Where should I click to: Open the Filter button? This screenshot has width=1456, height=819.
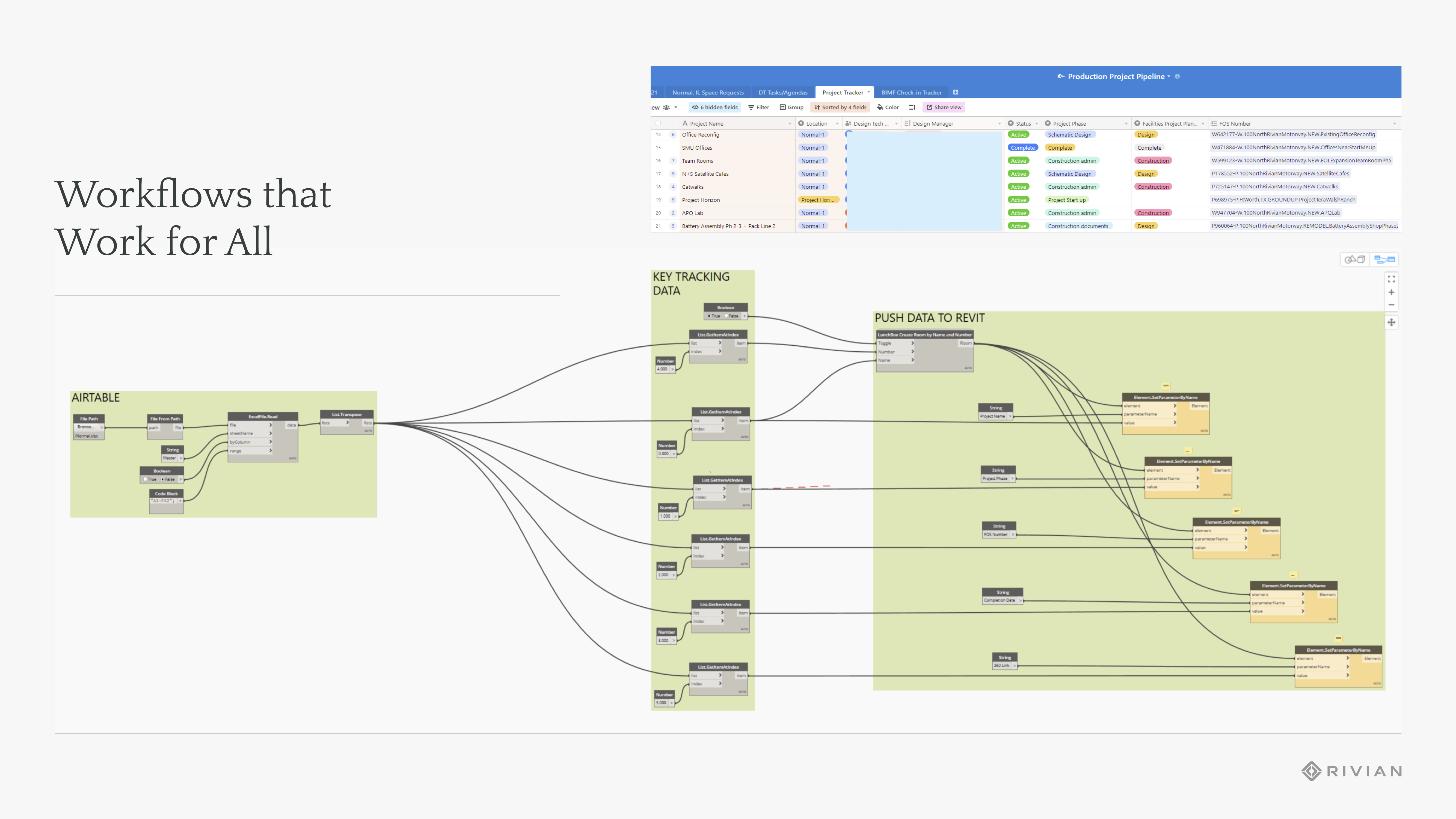point(758,107)
